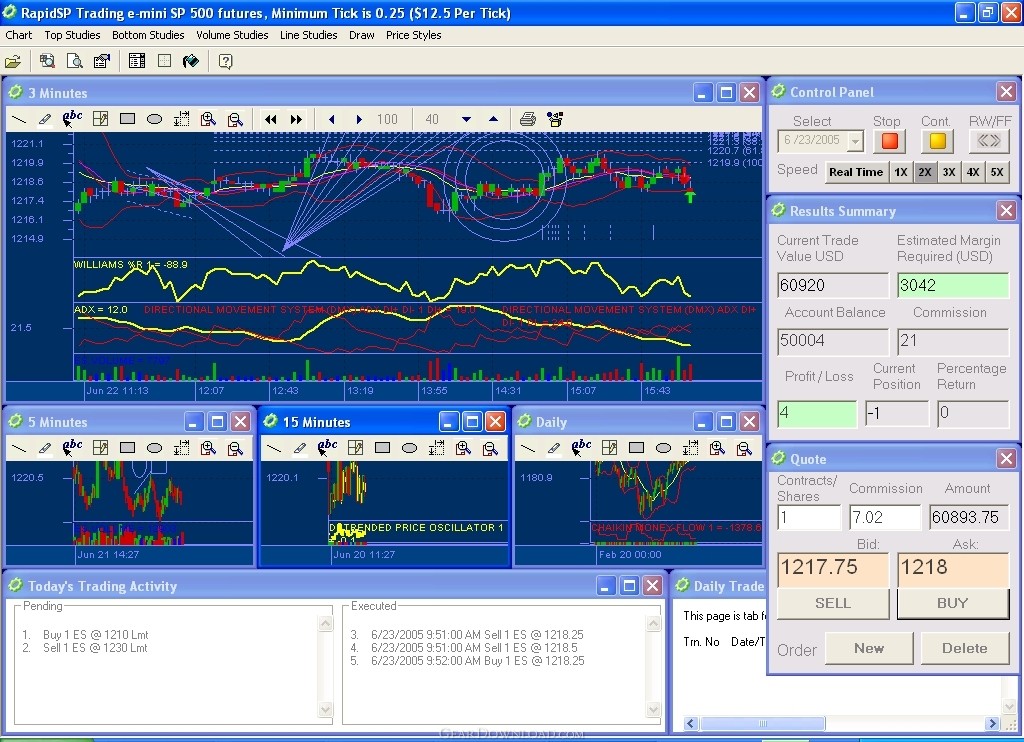Click the New order button
Image resolution: width=1024 pixels, height=742 pixels.
tap(869, 649)
